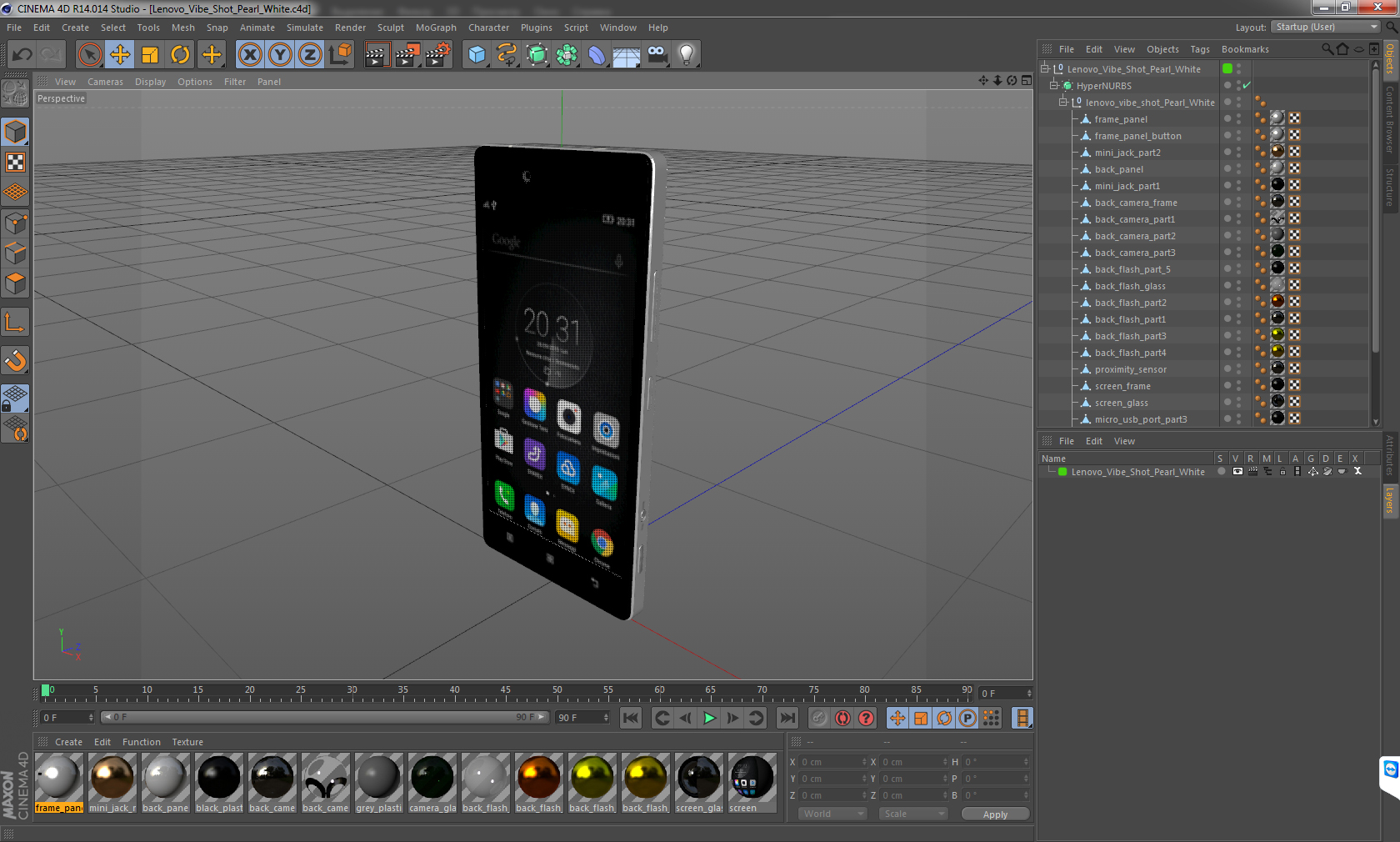Enable Edges mode

point(15,253)
